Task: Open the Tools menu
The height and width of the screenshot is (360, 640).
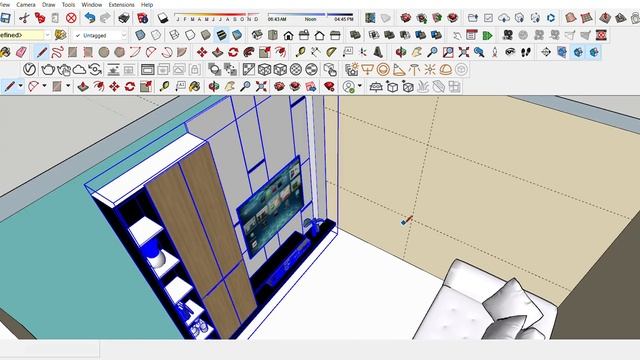Action: click(x=68, y=4)
